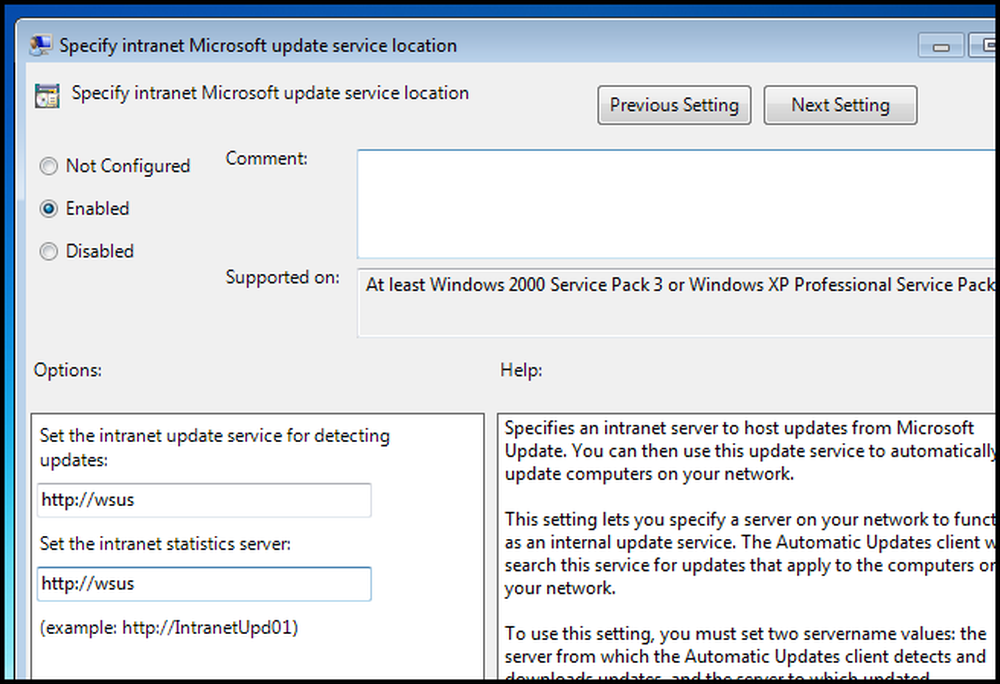Click the policy name heading below the title bar

click(x=270, y=93)
